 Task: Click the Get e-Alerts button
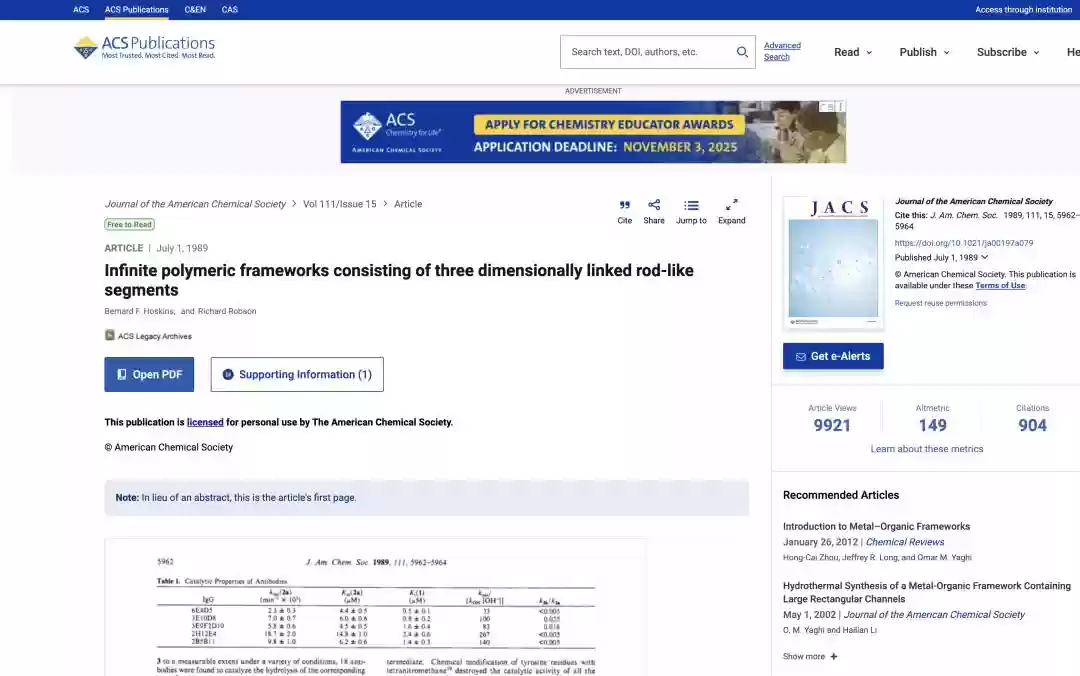pos(833,357)
